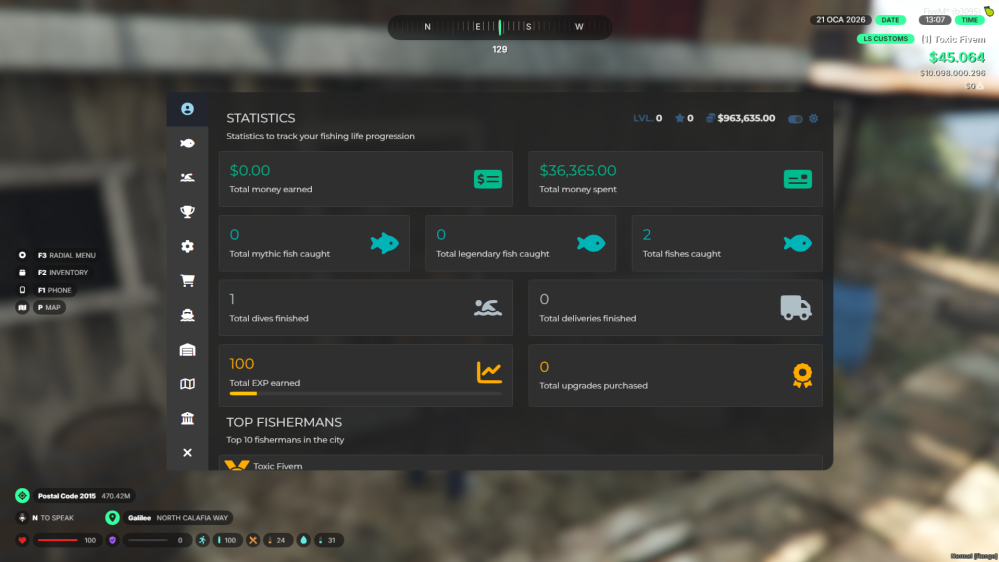Close the fishing menu with X
The width and height of the screenshot is (999, 562).
187,453
